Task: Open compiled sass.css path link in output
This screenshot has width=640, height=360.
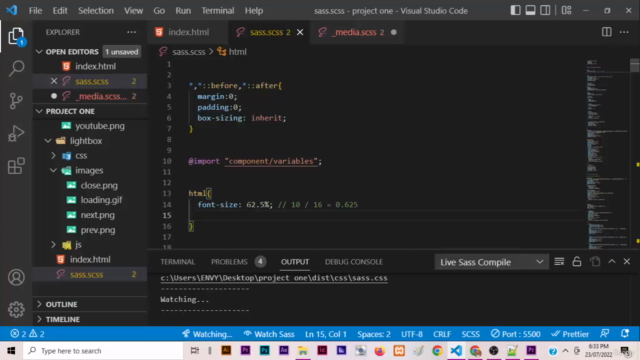Action: (274, 278)
